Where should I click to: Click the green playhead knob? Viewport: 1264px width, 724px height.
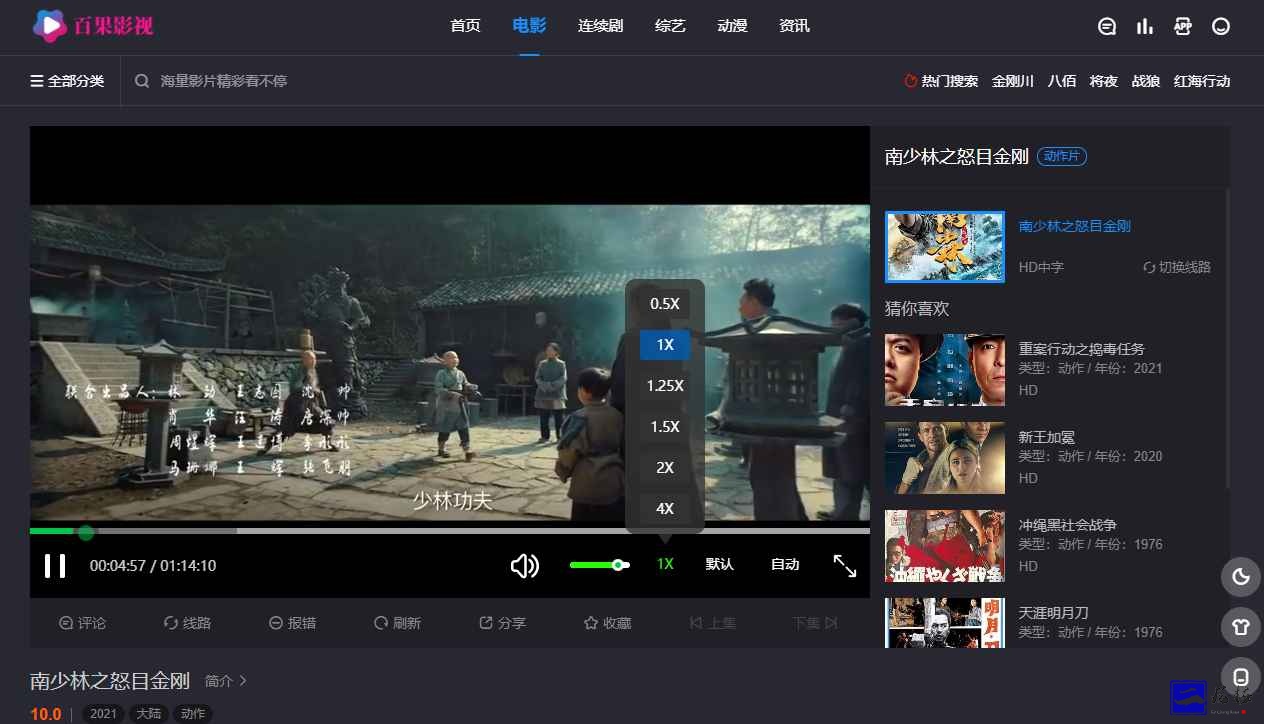click(86, 532)
